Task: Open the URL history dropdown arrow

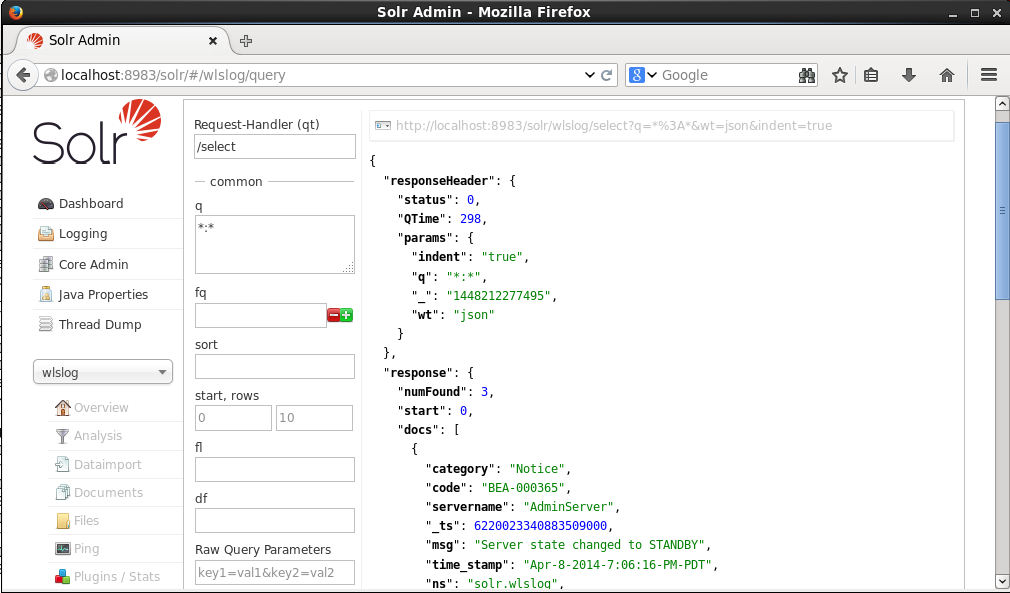Action: pyautogui.click(x=589, y=75)
